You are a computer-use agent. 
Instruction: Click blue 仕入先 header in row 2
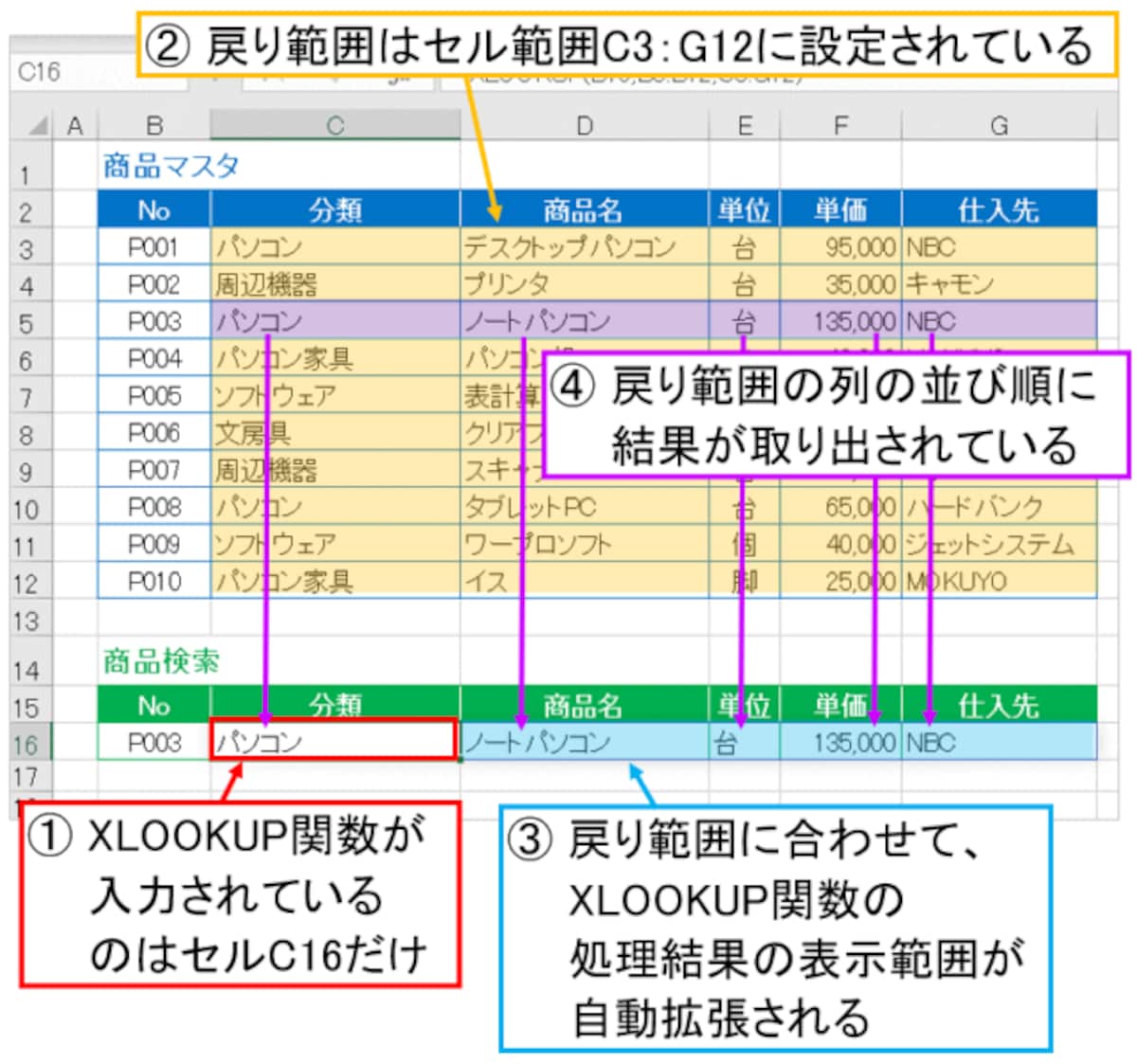coord(1000,209)
